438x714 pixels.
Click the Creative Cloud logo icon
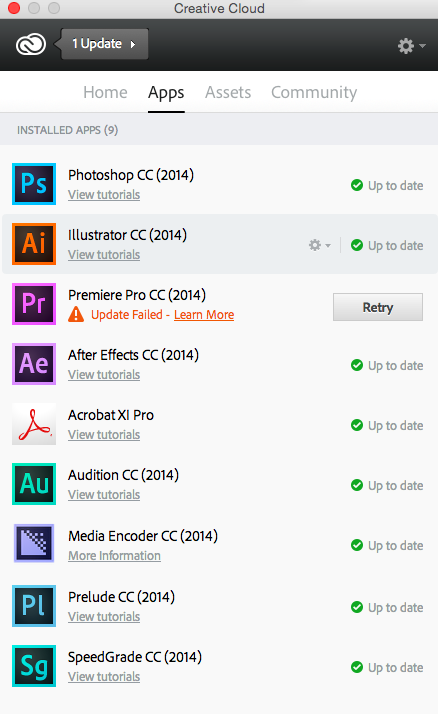pyautogui.click(x=31, y=44)
